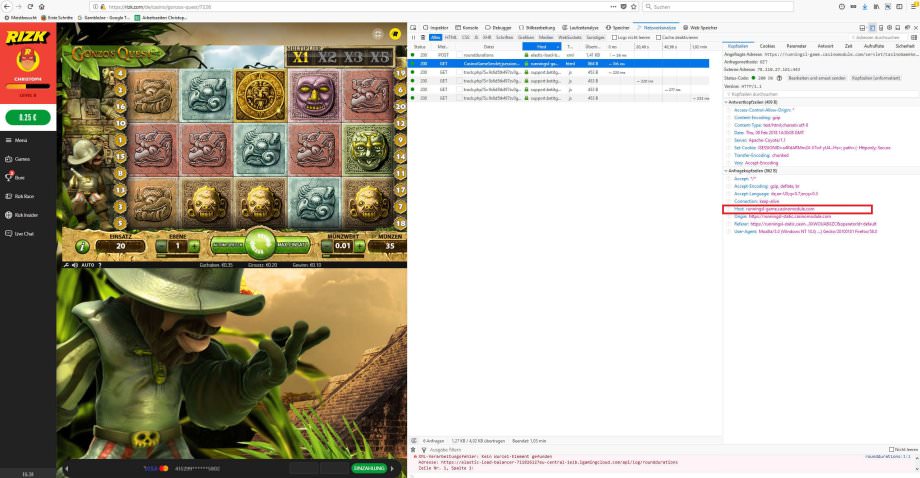Click the yellow favorite icon above game
This screenshot has height=478, width=920.
tap(395, 35)
